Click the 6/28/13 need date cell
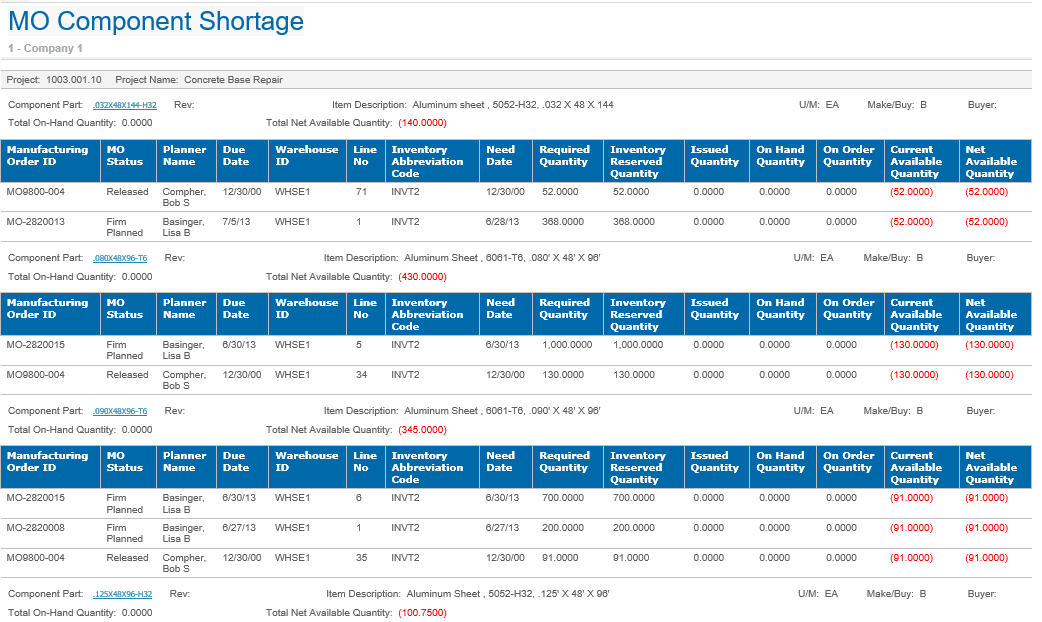The width and height of the screenshot is (1042, 622). 500,222
